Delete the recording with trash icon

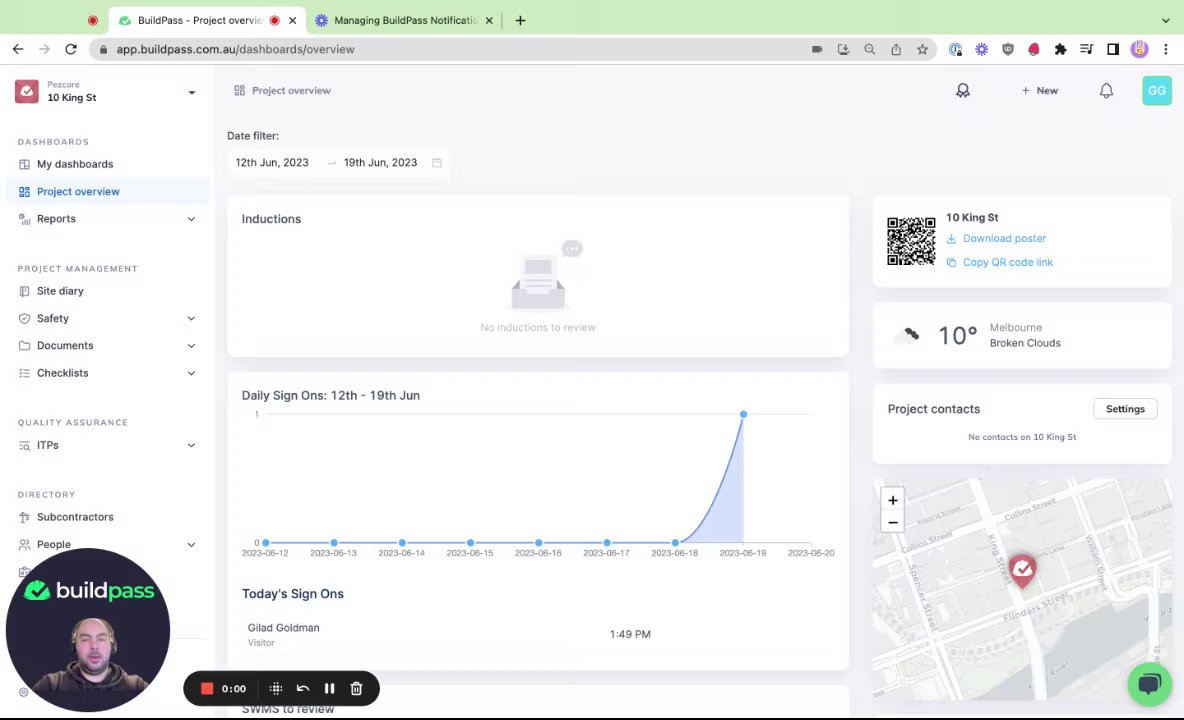pos(356,688)
